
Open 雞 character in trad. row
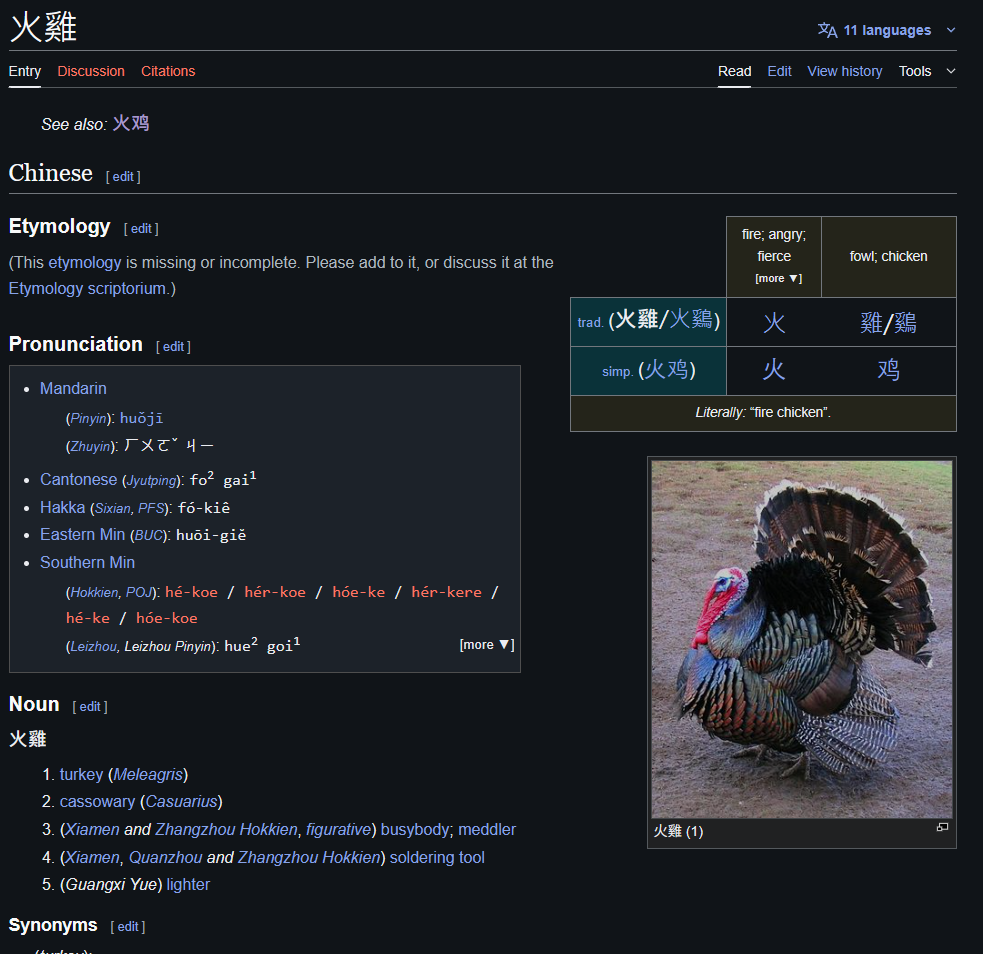point(871,323)
